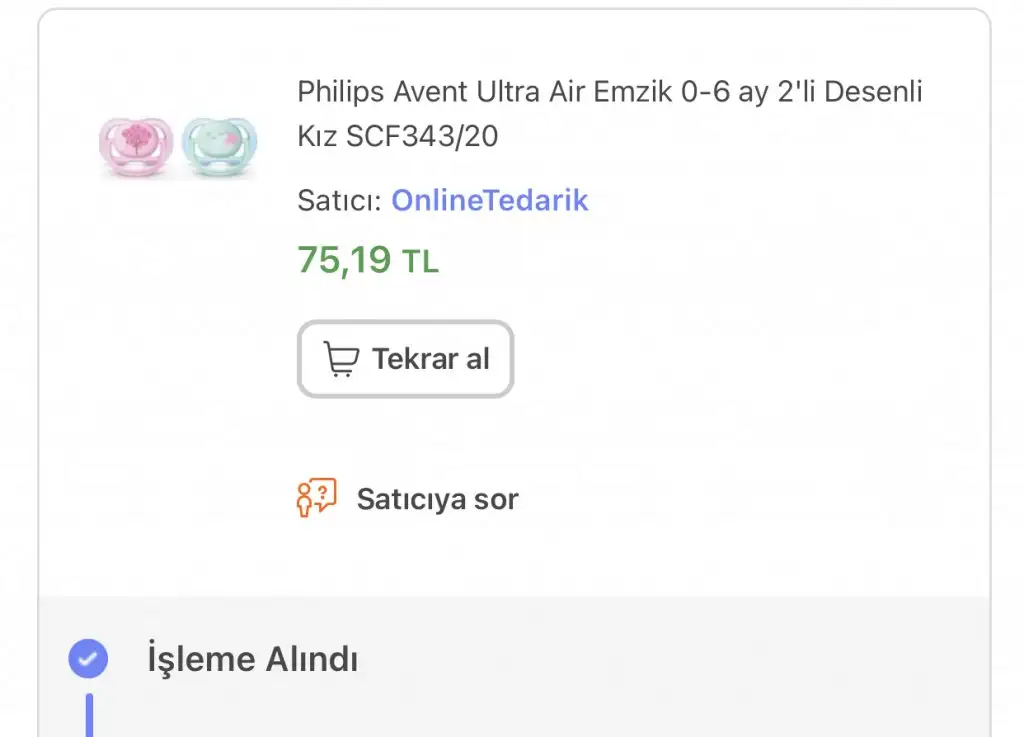Click the 75,19 price amount
Viewport: 1024px width, 737px height.
click(x=344, y=260)
